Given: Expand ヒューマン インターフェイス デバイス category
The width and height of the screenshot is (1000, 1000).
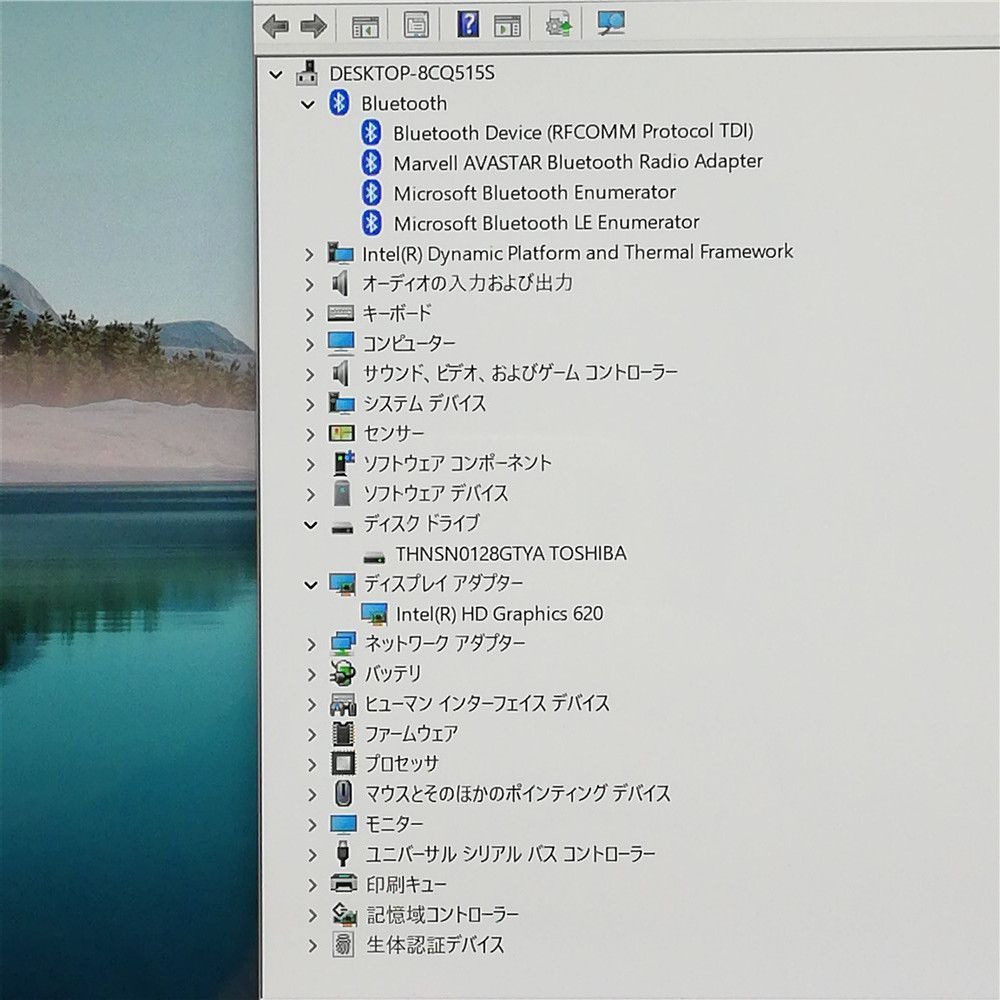Looking at the screenshot, I should click(312, 705).
